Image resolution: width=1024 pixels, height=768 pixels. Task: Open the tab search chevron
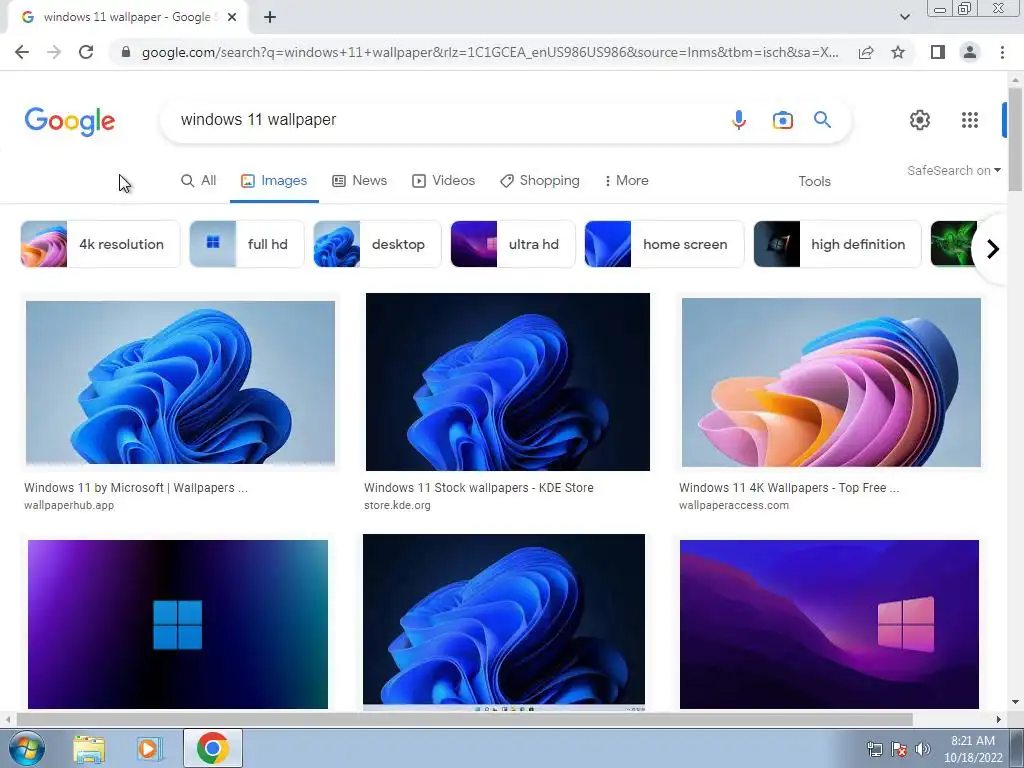click(x=904, y=17)
